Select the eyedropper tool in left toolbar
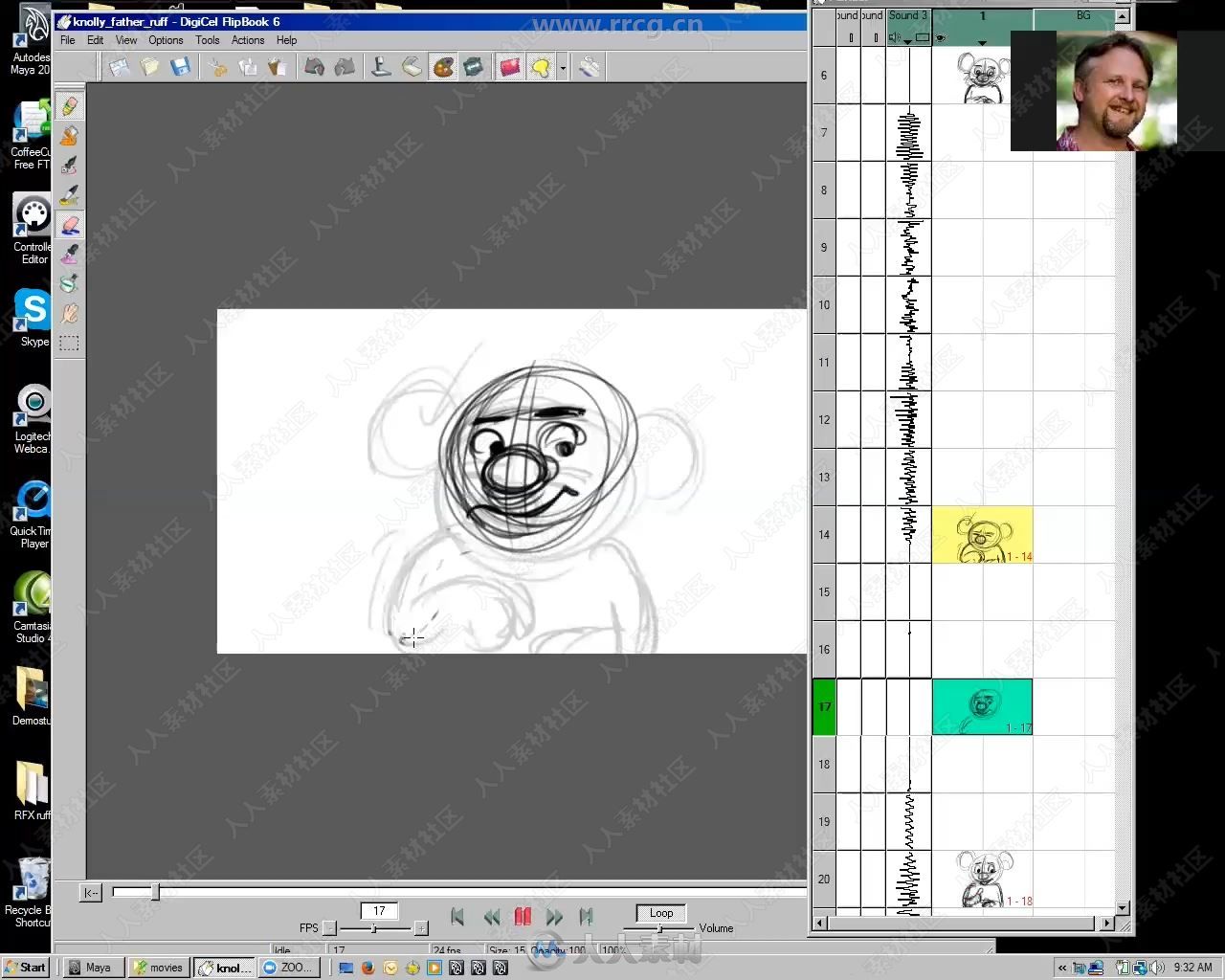 click(69, 255)
